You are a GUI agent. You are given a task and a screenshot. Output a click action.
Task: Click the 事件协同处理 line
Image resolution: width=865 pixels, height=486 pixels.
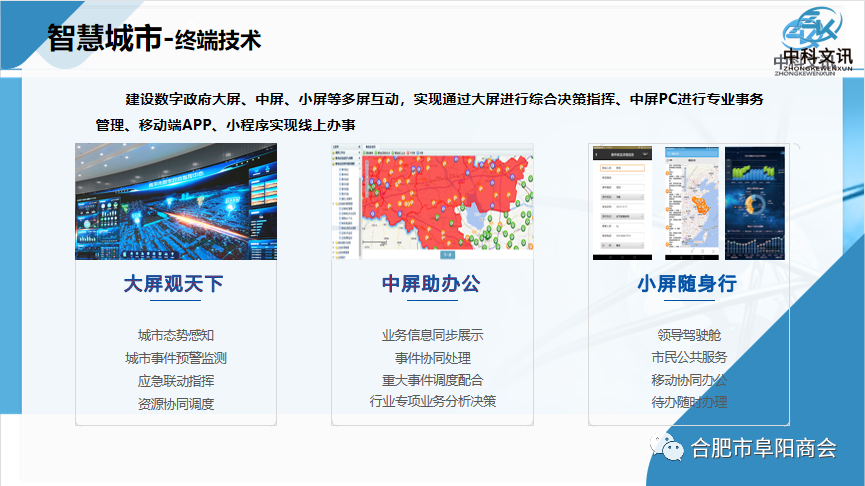point(432,358)
